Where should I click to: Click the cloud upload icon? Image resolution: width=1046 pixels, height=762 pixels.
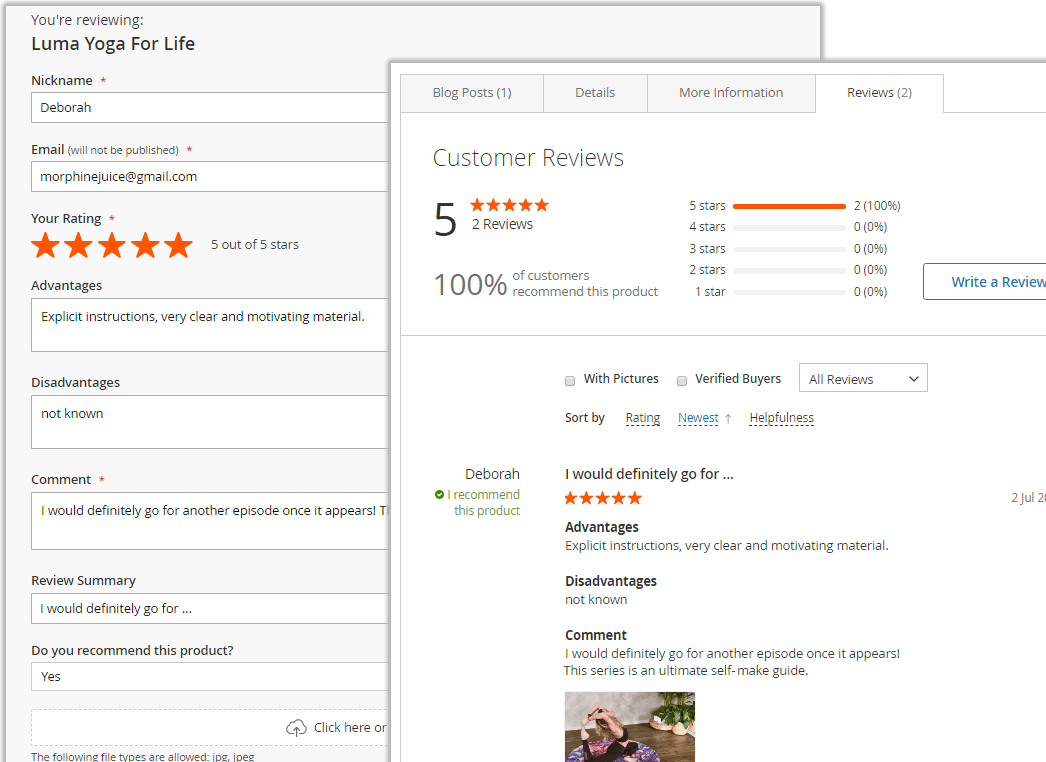click(x=296, y=727)
